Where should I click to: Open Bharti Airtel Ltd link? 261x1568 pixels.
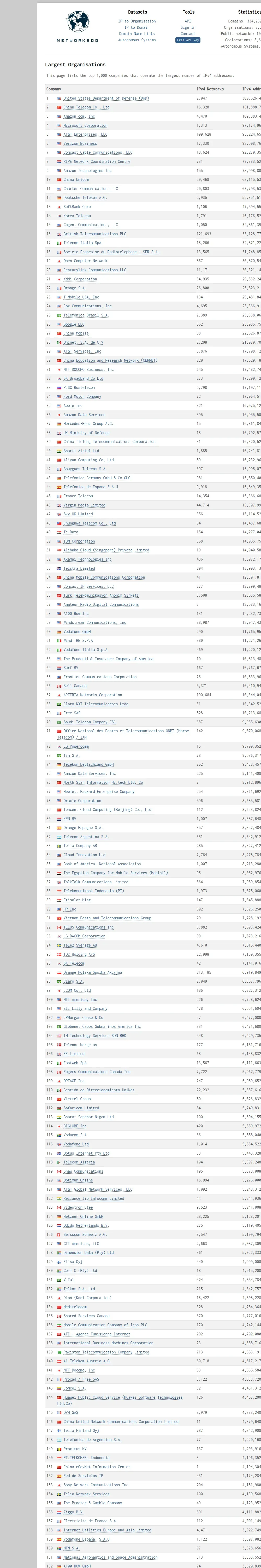[x=81, y=451]
